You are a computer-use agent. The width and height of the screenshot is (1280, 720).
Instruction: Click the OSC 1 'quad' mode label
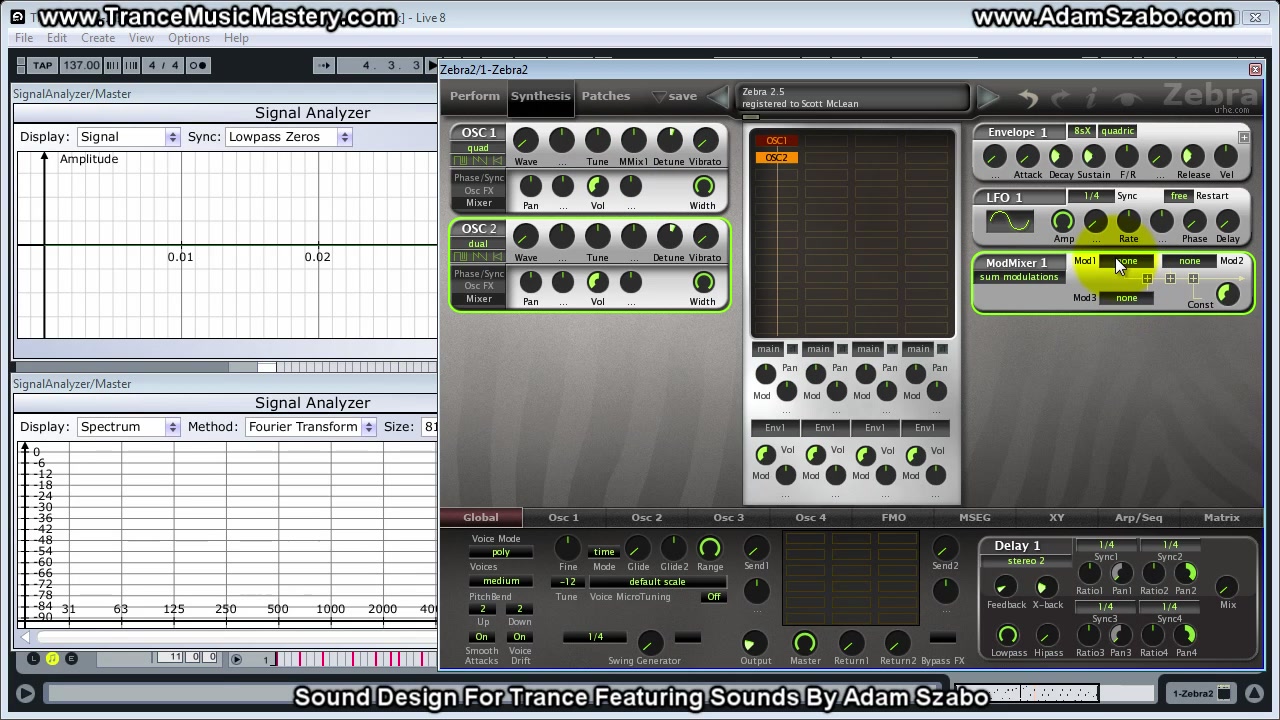[478, 148]
